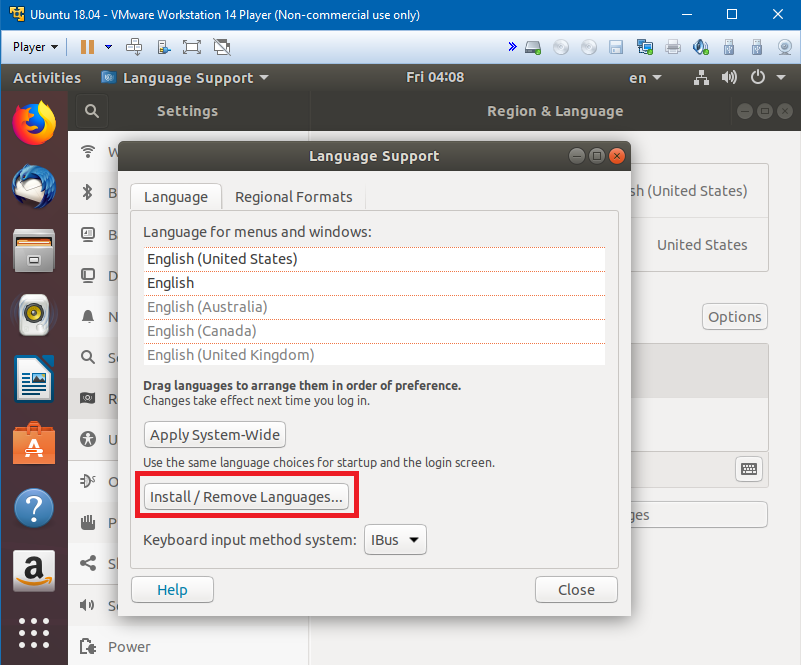Click Send Ctrl+Alt+Del icon in VMware toolbar

coord(134,47)
